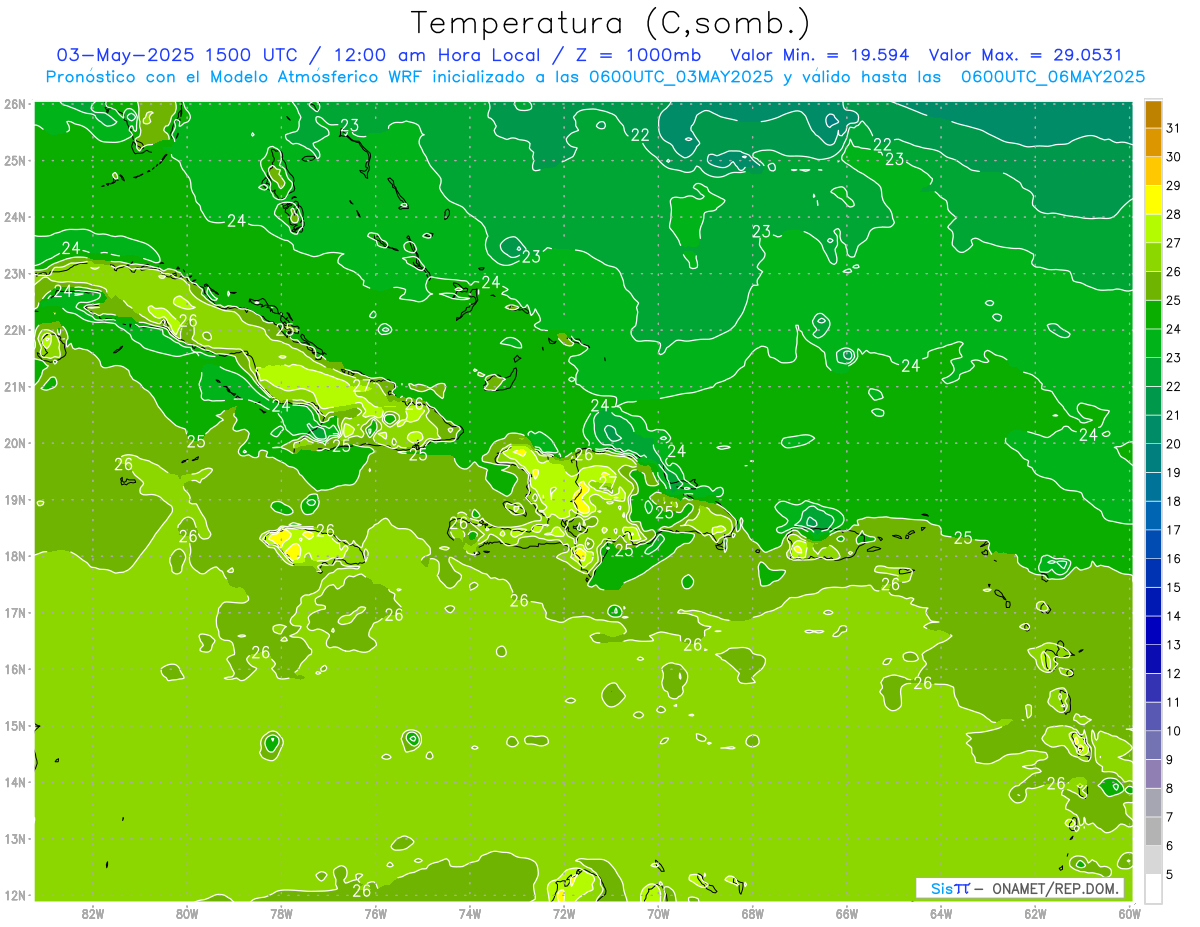
Task: Click the "23N" latitude axis label
Action: pos(14,273)
